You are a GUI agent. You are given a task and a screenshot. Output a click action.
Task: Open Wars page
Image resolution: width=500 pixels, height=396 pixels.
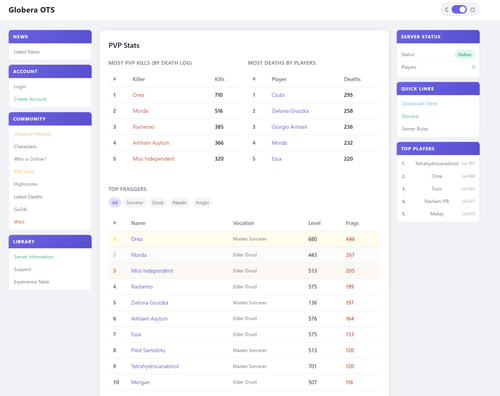pos(19,222)
